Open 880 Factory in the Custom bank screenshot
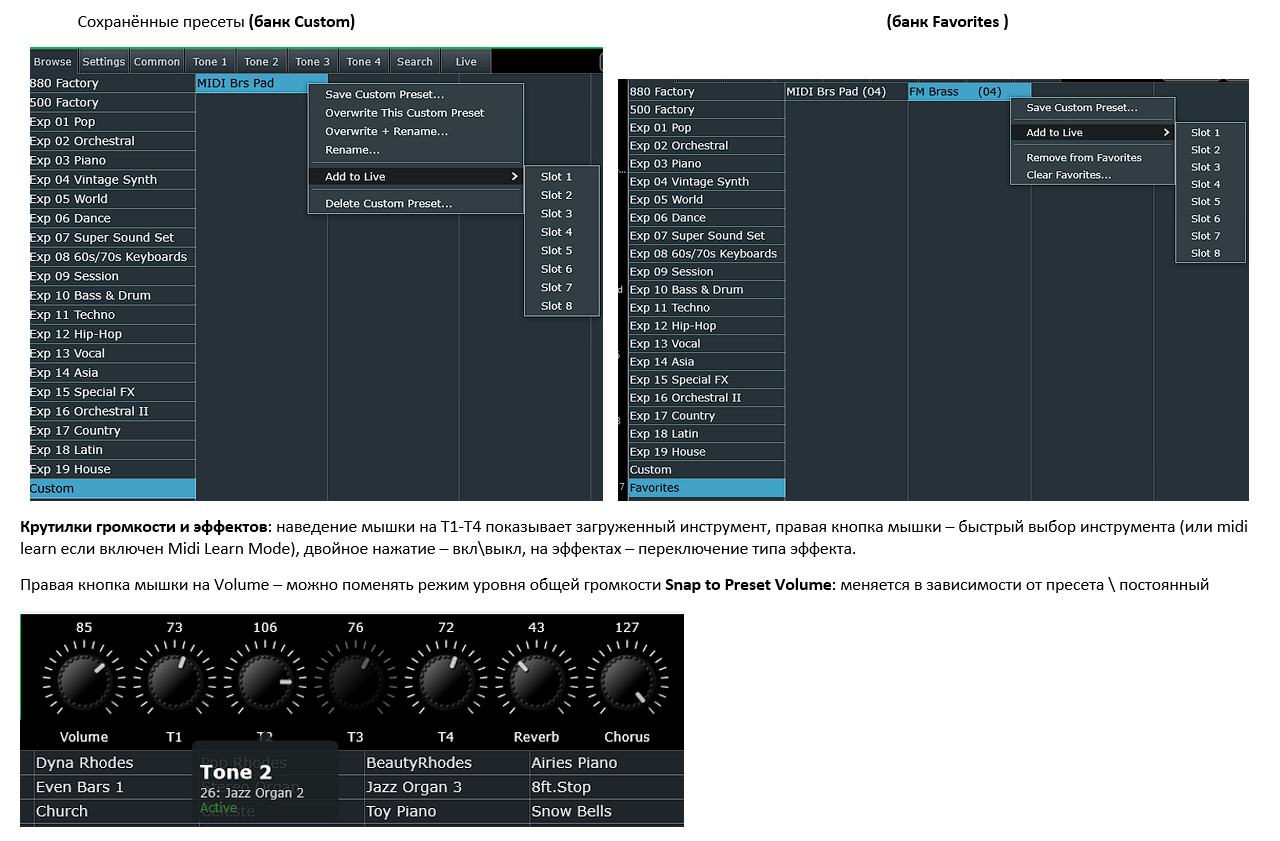1280x841 pixels. click(113, 84)
